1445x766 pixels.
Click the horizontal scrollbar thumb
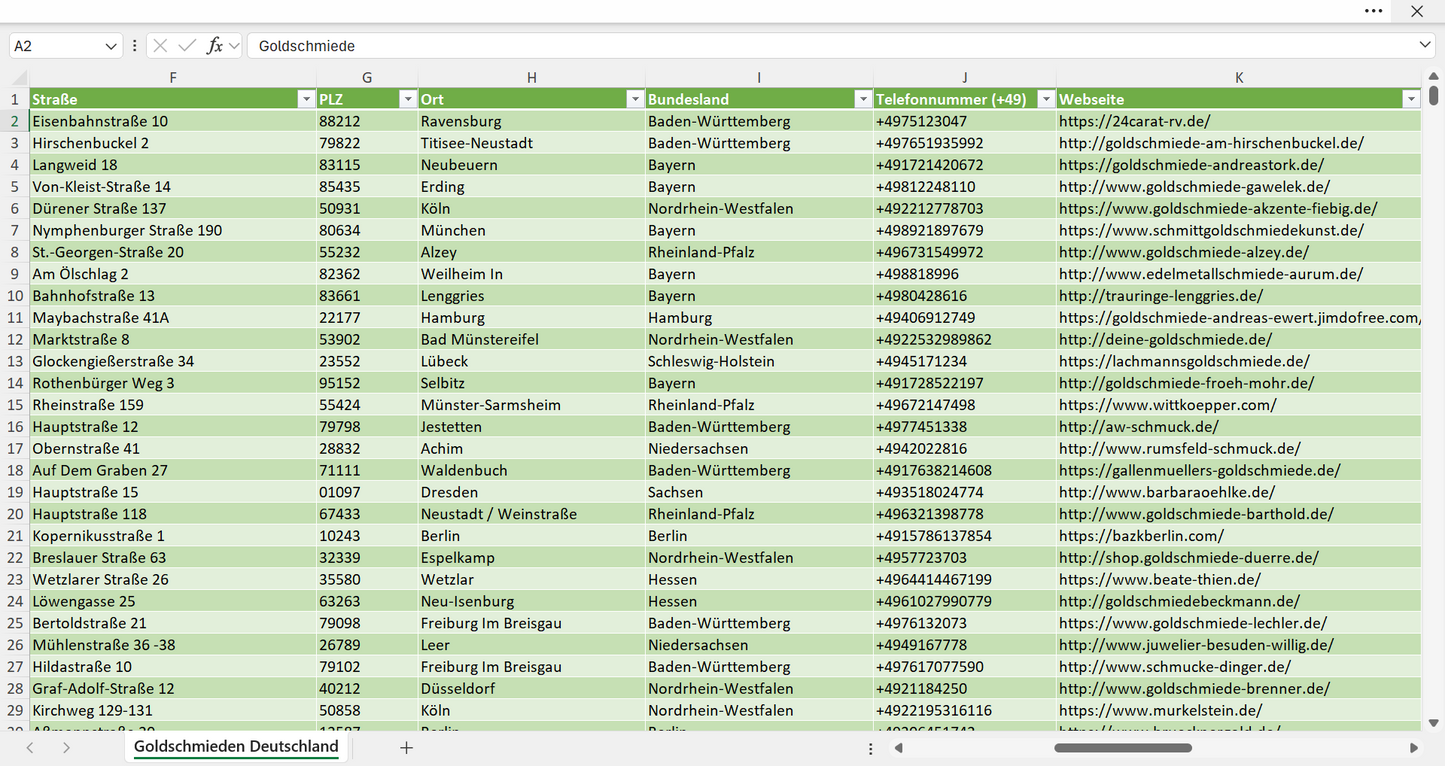tap(1120, 748)
